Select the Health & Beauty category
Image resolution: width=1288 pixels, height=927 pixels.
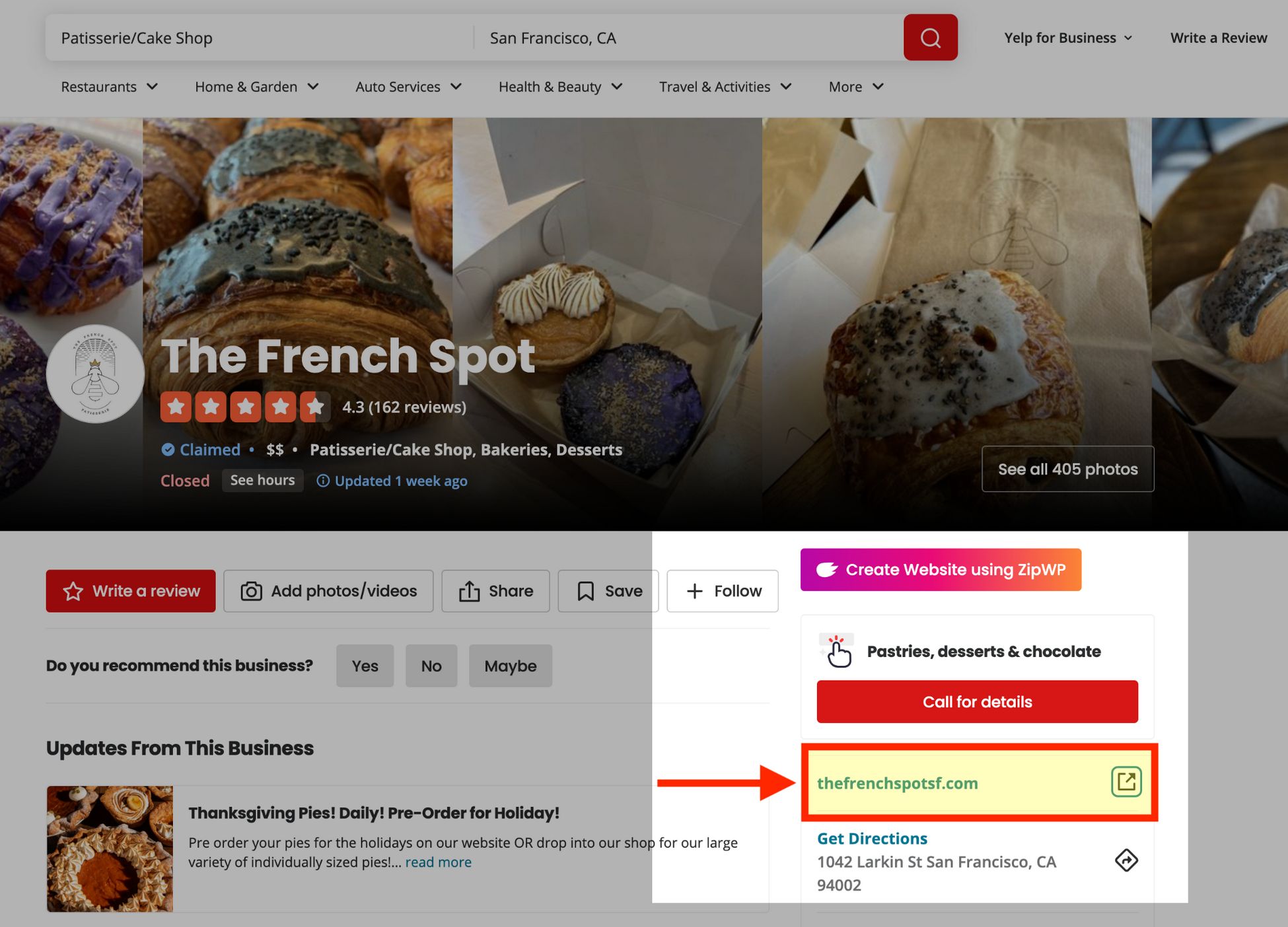560,86
